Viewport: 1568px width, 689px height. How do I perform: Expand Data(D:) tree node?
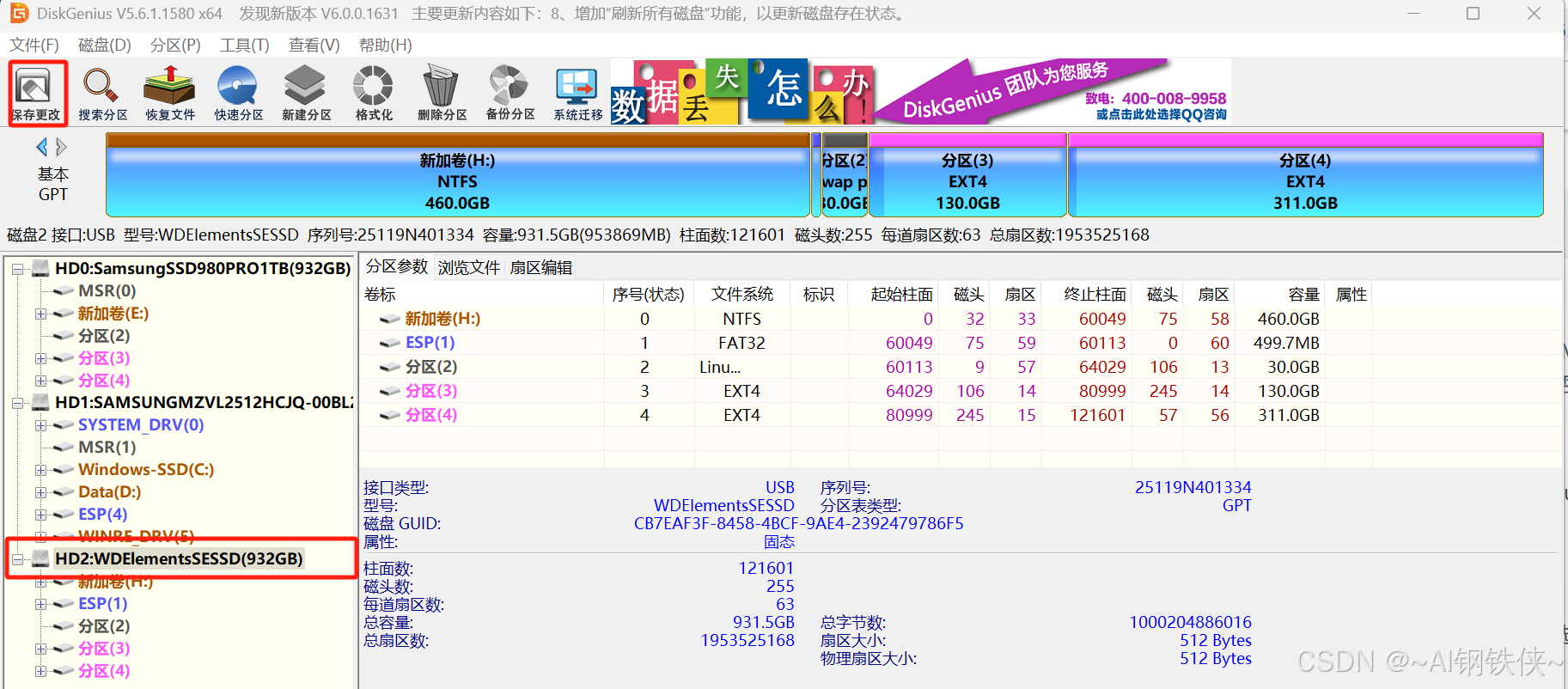coord(40,492)
